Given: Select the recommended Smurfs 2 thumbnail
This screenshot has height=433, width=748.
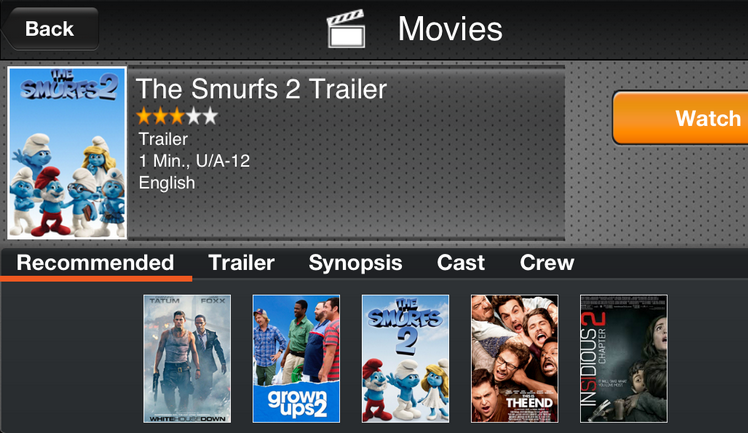Looking at the screenshot, I should point(405,359).
